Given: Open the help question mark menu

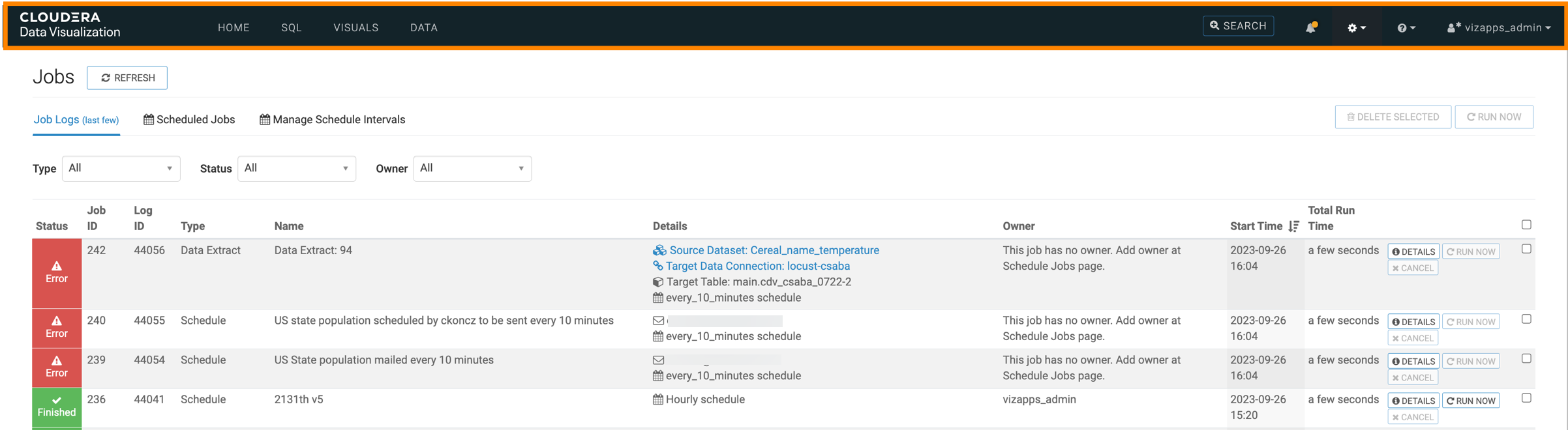Looking at the screenshot, I should click(1406, 27).
